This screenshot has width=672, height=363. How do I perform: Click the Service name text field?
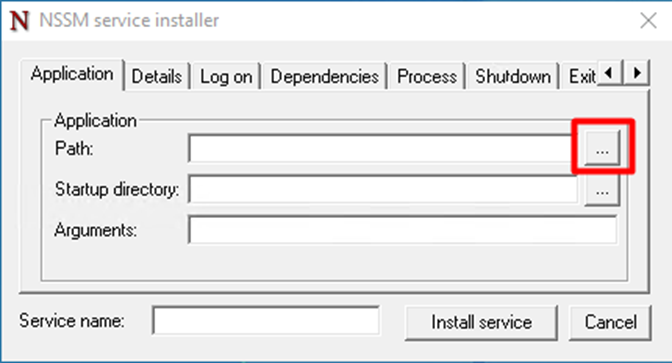[x=266, y=321]
